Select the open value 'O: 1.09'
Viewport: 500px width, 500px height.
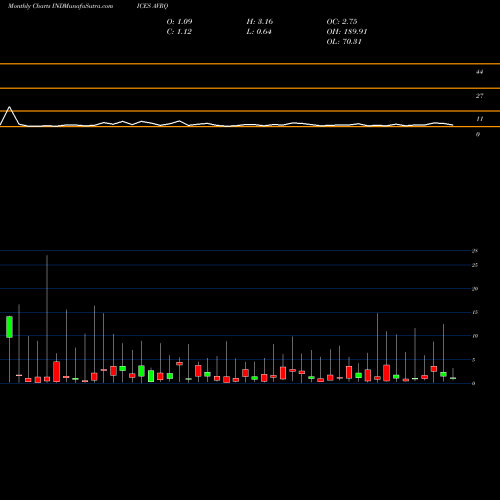pos(179,22)
